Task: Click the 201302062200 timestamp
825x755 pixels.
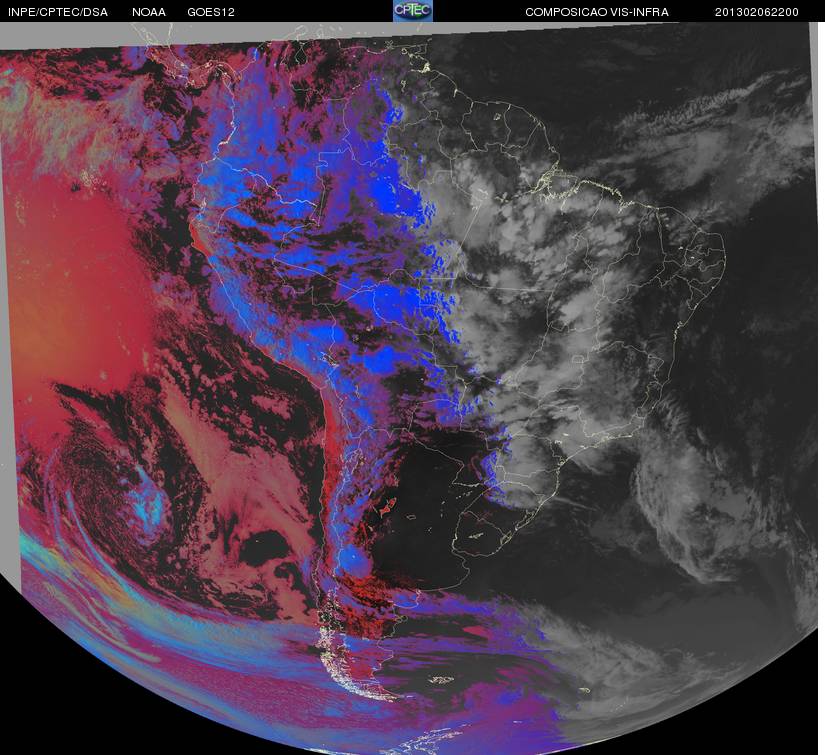Action: tap(757, 12)
